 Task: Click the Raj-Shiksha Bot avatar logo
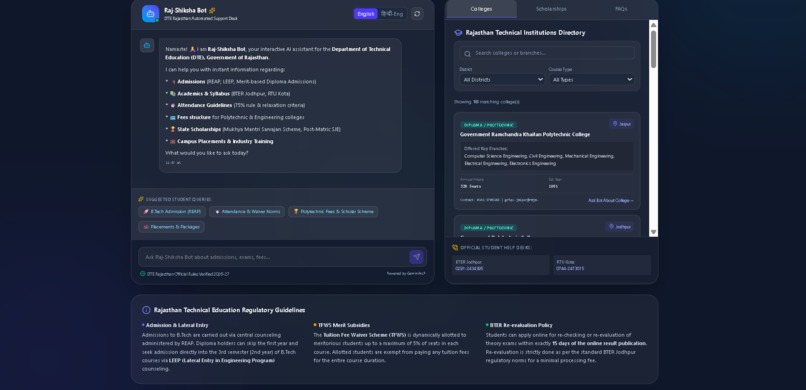[150, 13]
